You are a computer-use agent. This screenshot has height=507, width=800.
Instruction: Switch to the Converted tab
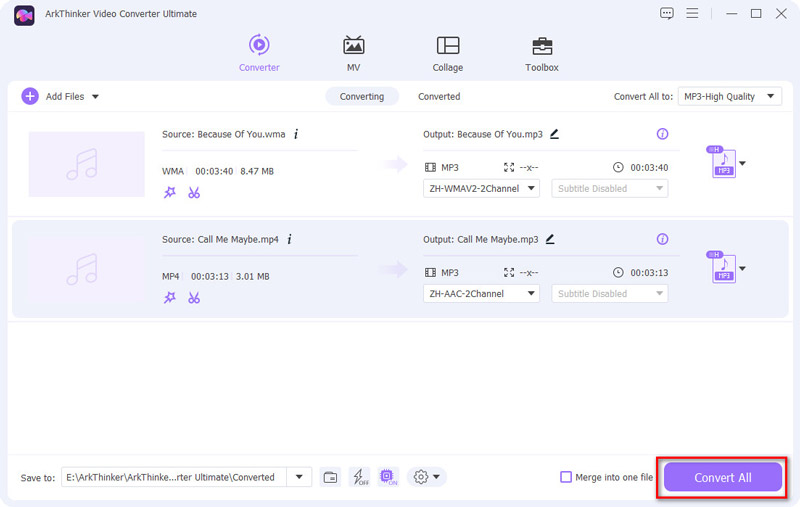coord(439,96)
